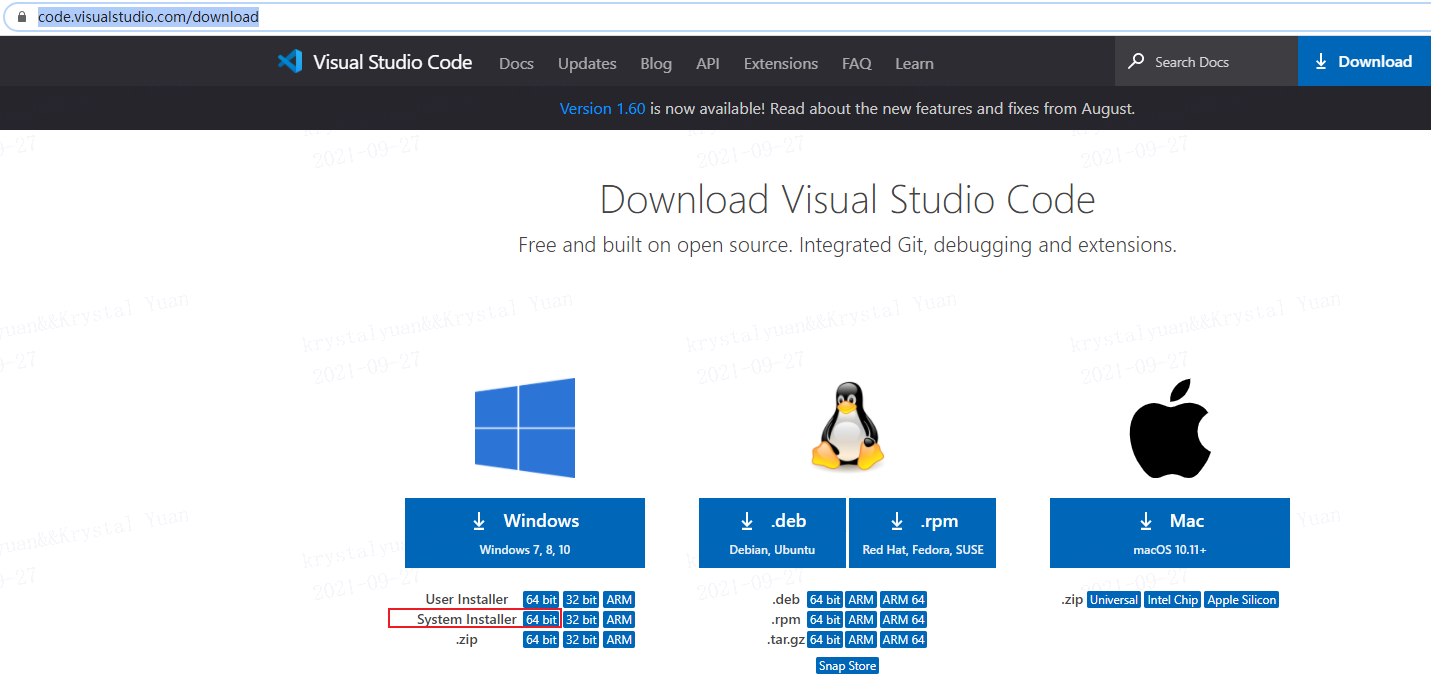Click the search magnifier icon in Search Docs

1136,62
